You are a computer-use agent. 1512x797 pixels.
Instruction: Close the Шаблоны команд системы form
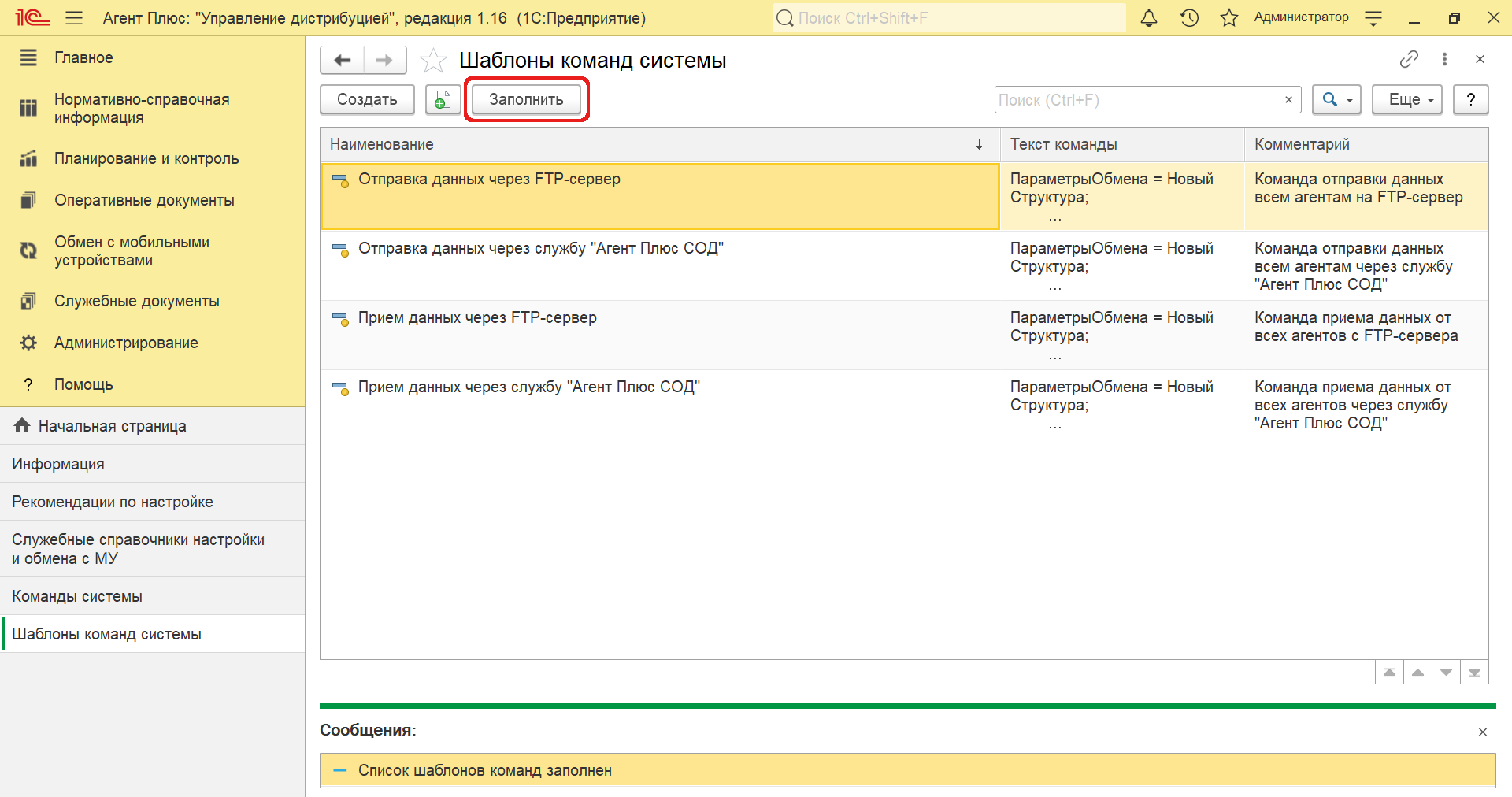1480,59
